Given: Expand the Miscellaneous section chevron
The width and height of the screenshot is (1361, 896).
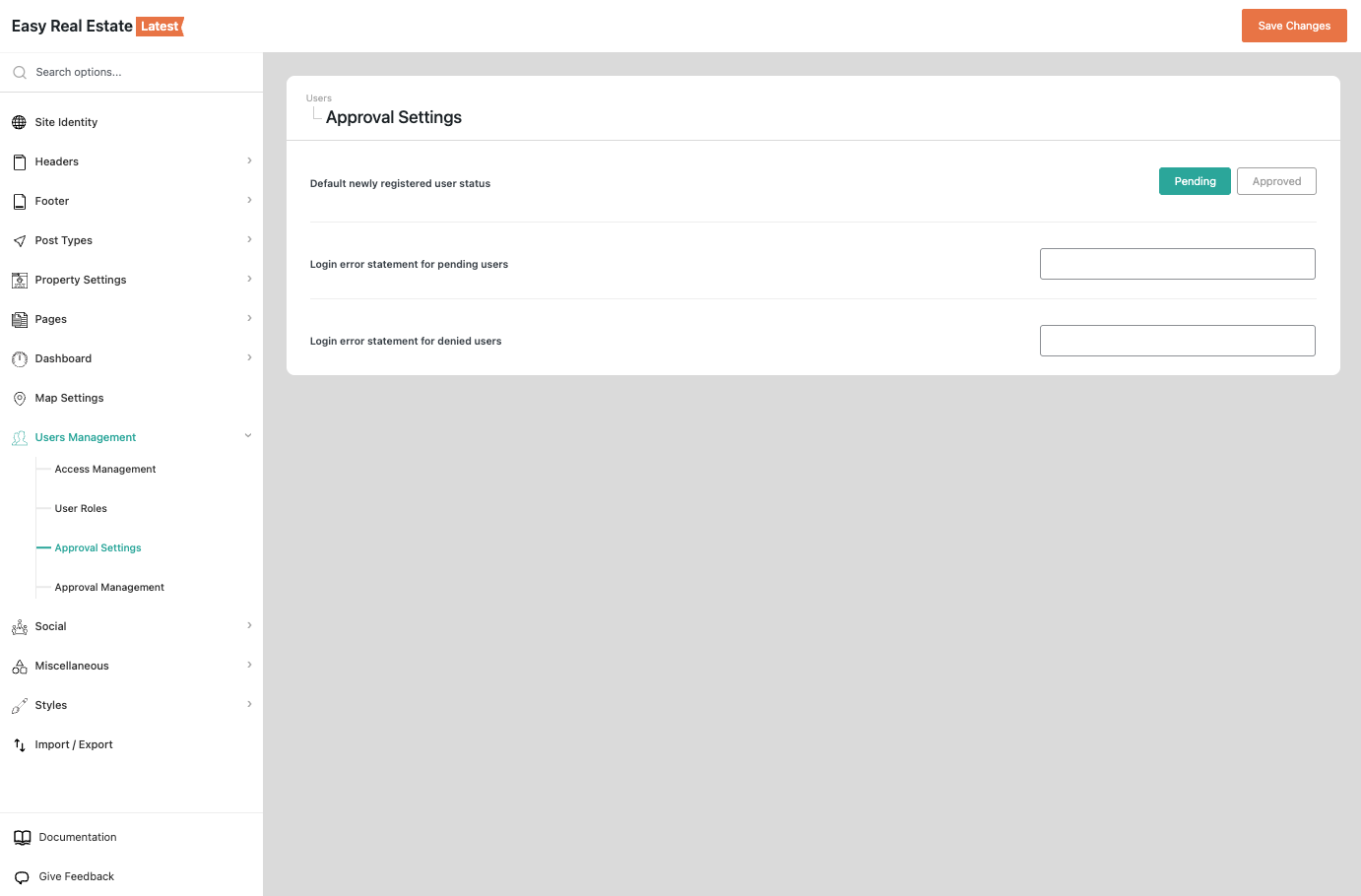Looking at the screenshot, I should tap(249, 665).
